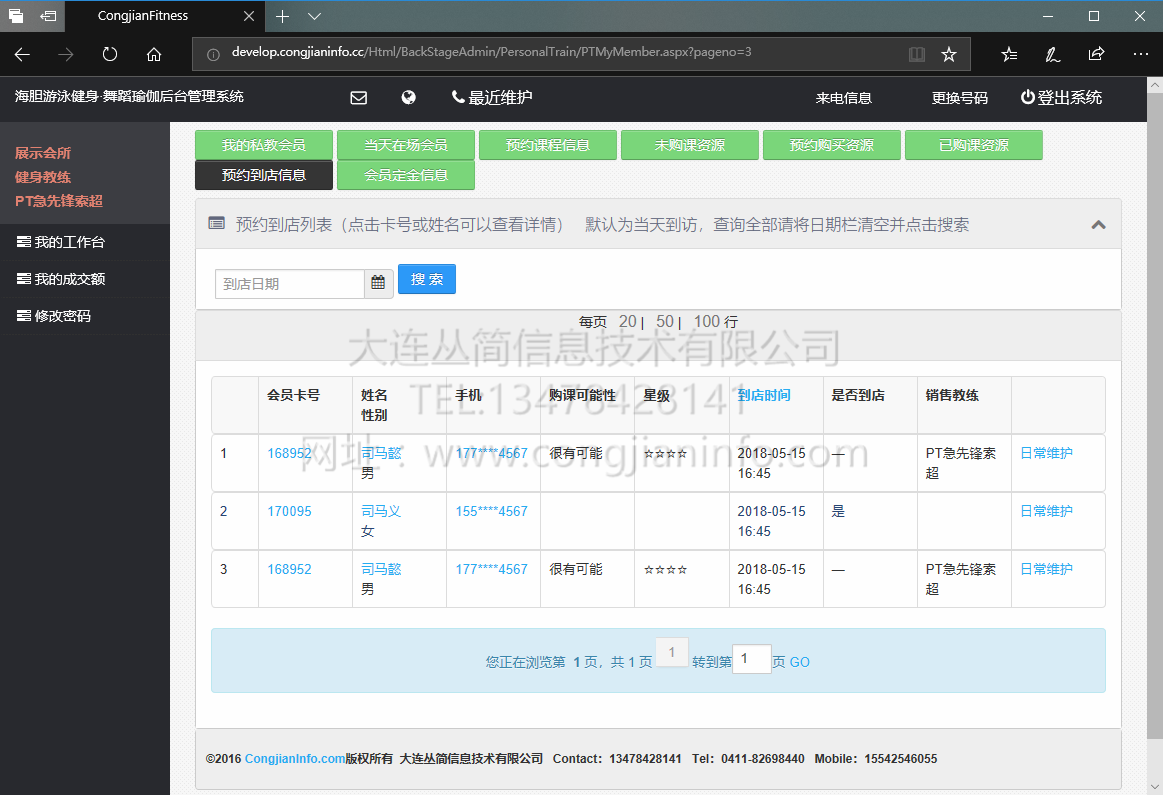
Task: Click 更换号码 in header
Action: click(960, 98)
